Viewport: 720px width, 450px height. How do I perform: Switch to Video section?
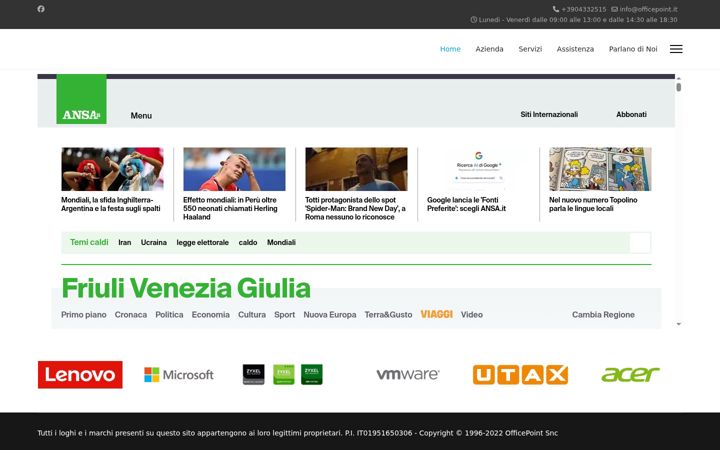pos(472,315)
